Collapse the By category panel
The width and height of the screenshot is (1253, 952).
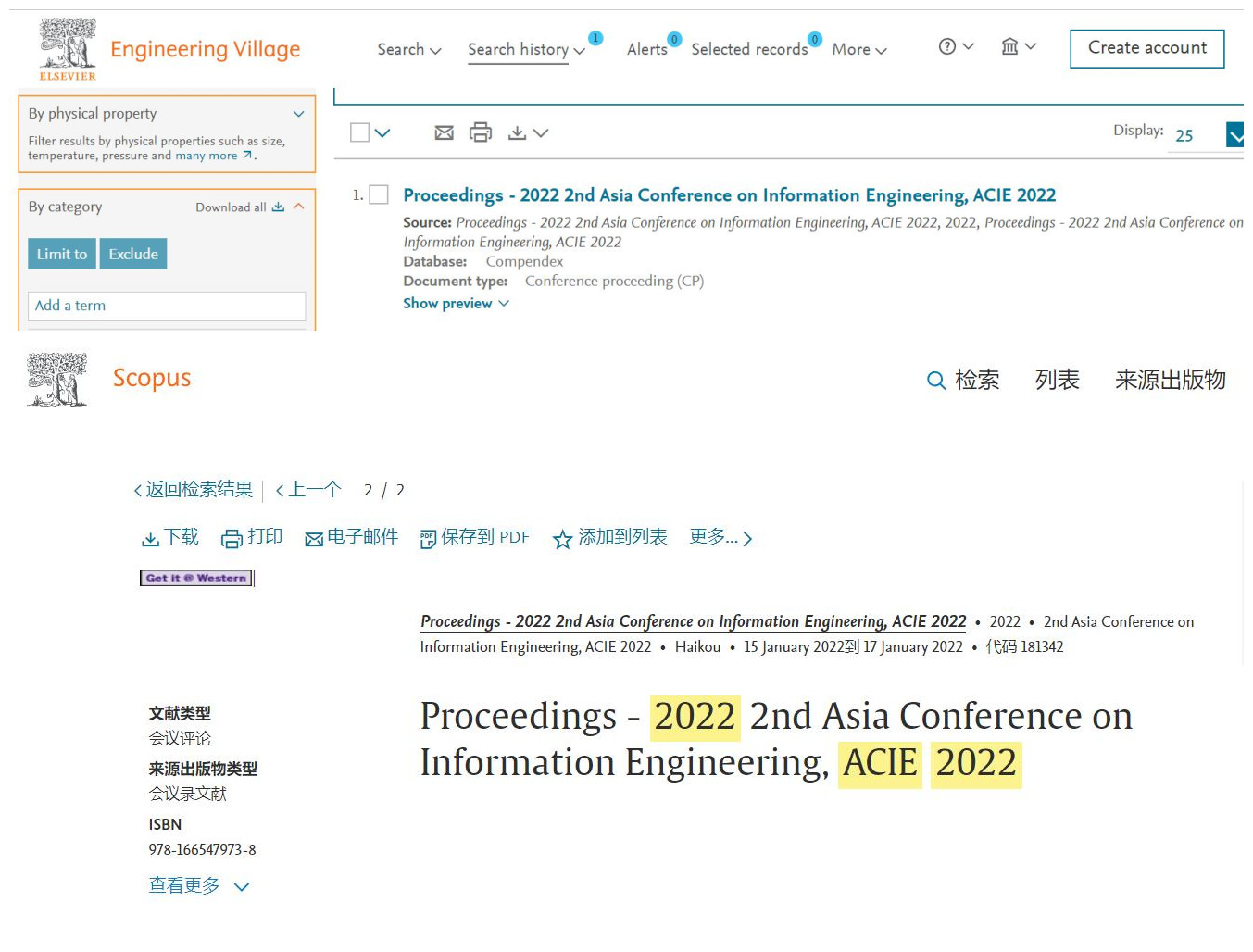pos(298,207)
